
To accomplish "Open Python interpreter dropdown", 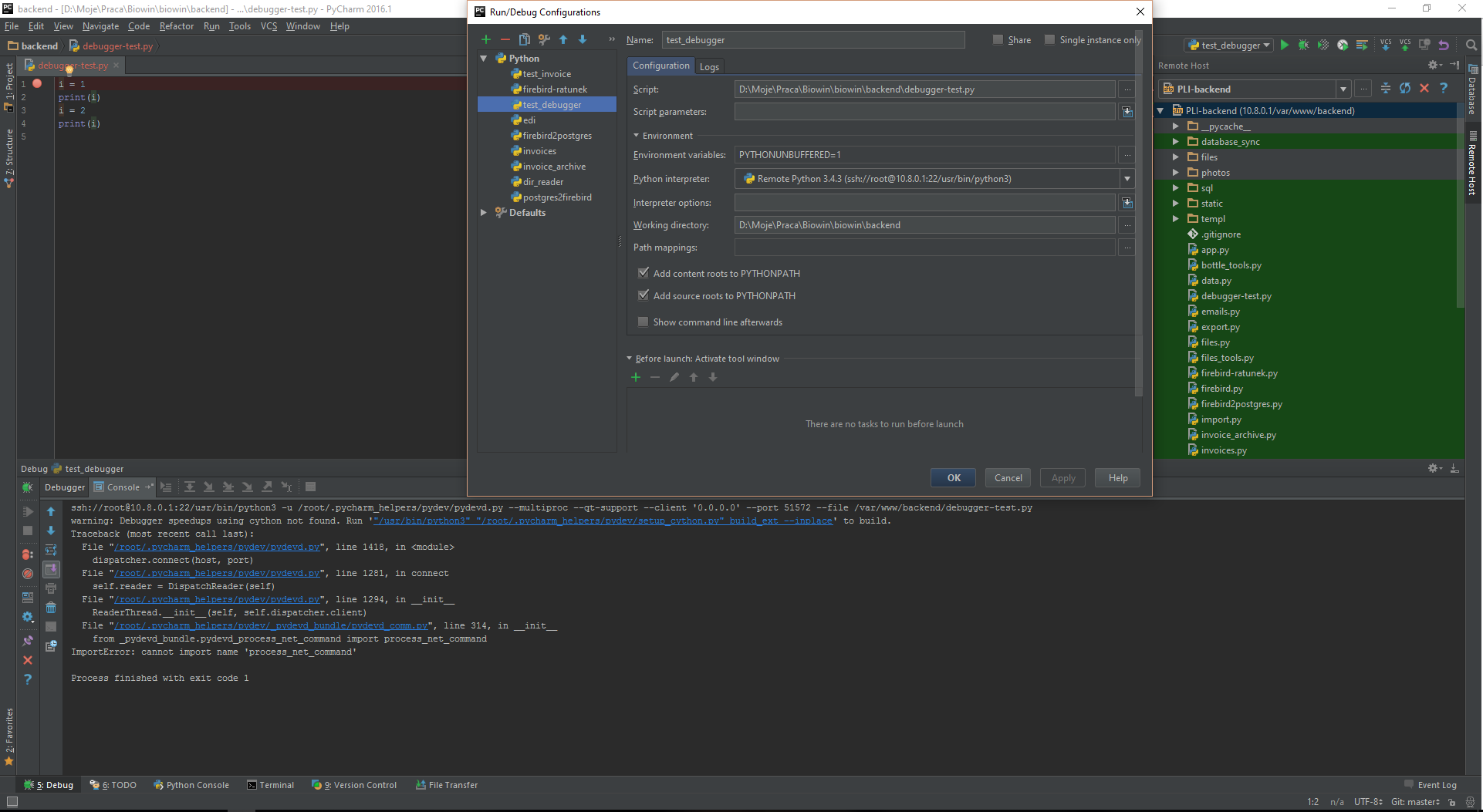I will pyautogui.click(x=1127, y=179).
